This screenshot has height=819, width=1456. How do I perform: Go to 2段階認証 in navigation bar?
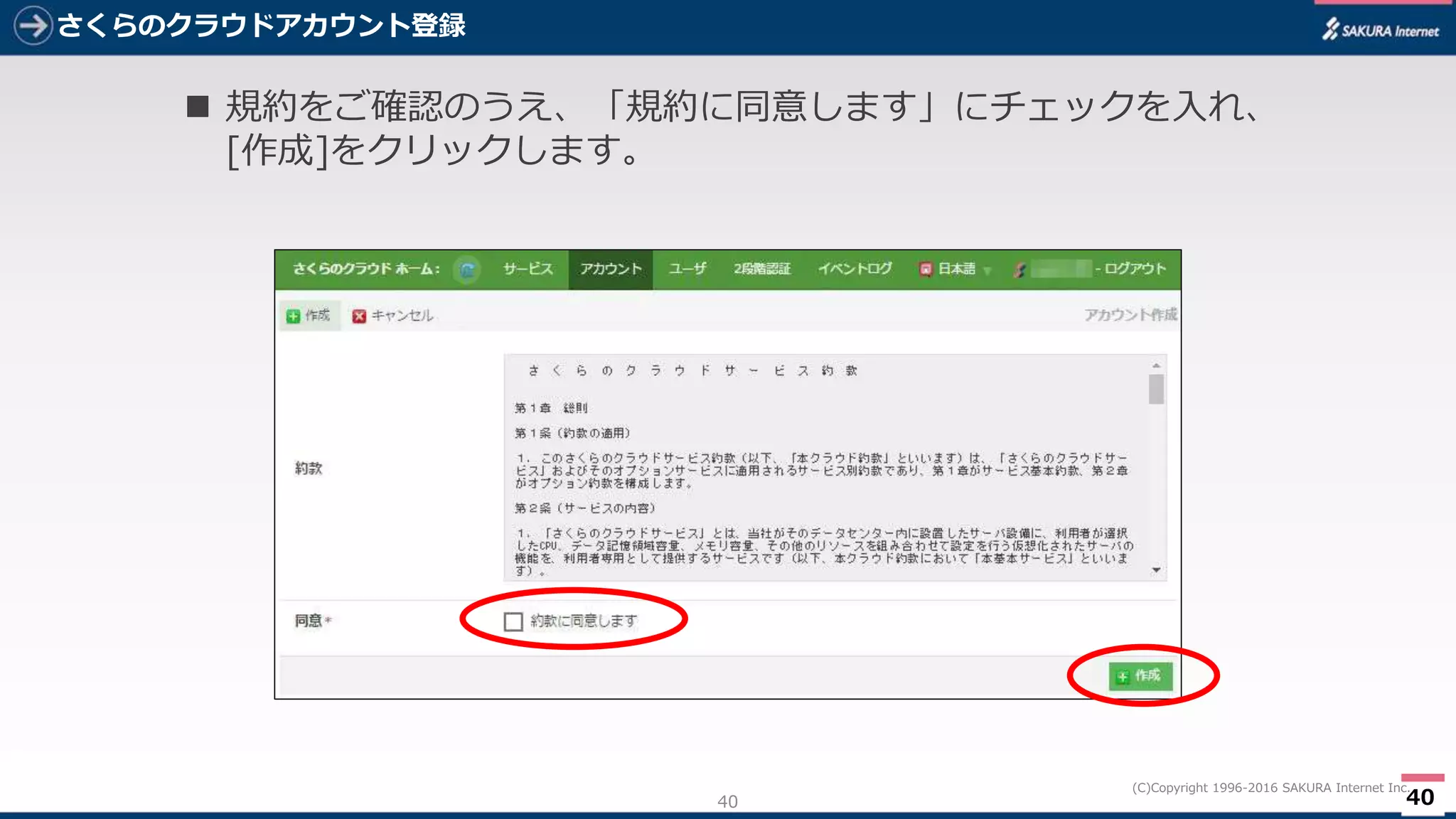(x=762, y=269)
